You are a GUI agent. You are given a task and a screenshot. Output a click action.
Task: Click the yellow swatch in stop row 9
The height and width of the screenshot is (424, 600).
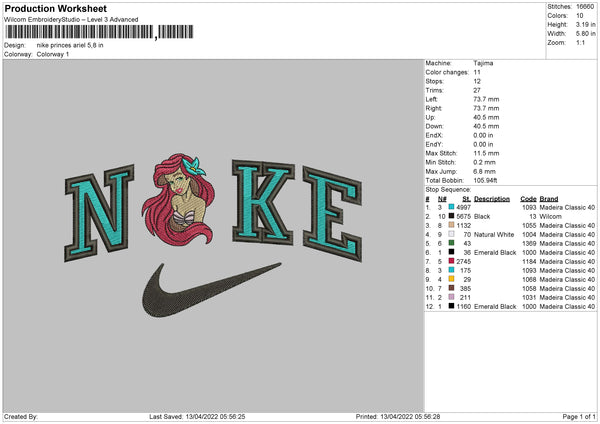coord(452,279)
